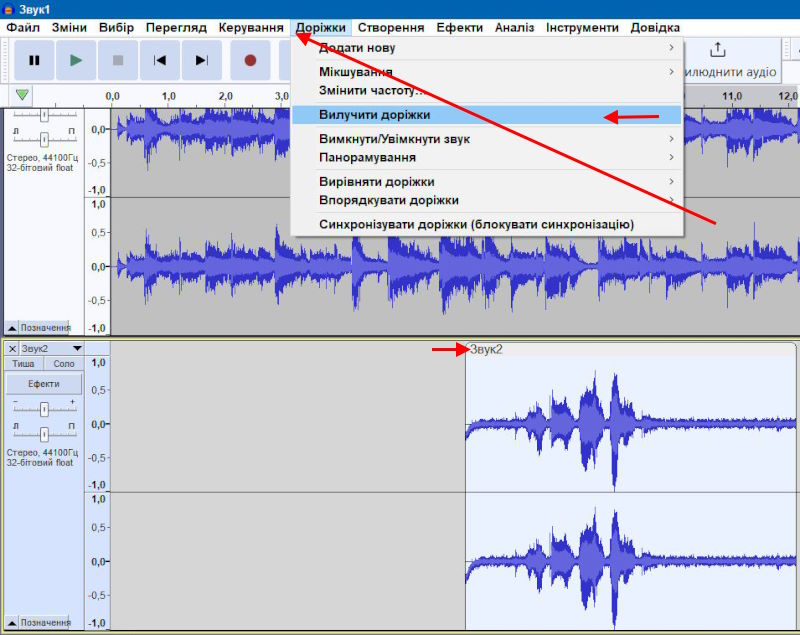Image resolution: width=800 pixels, height=635 pixels.
Task: Click the green timeline playhead triangle icon
Action: (22, 94)
